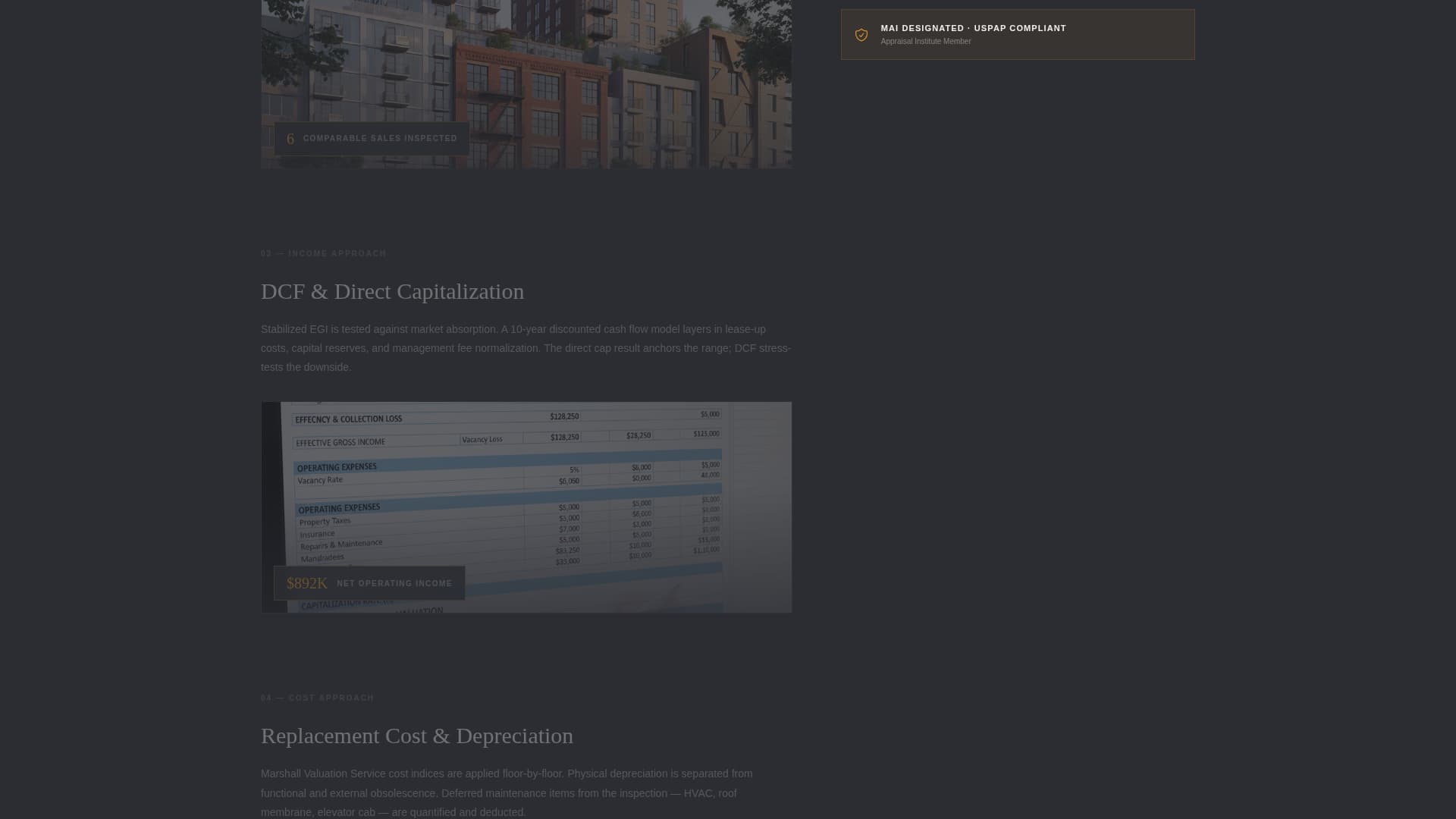The height and width of the screenshot is (819, 1456).
Task: Select the "03 — INCOME APPROACH" section label
Action: pos(324,253)
